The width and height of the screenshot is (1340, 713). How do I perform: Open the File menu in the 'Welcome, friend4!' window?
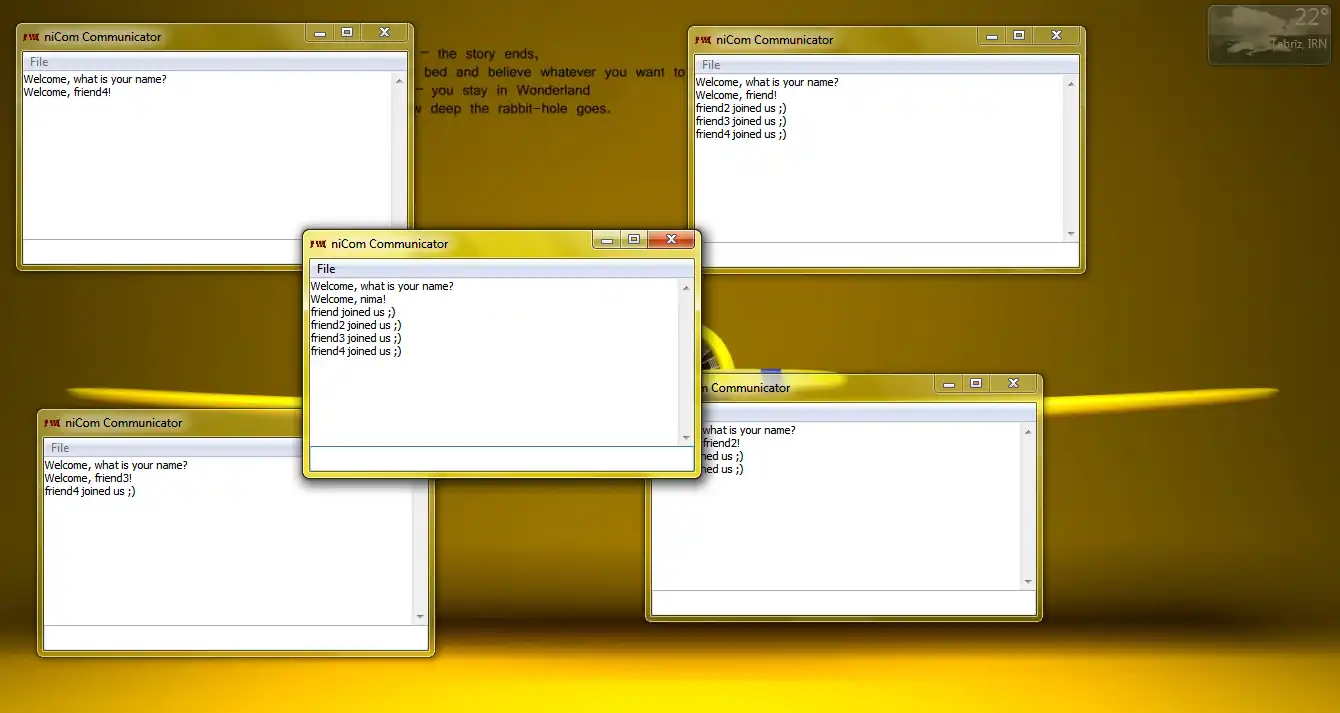(39, 62)
